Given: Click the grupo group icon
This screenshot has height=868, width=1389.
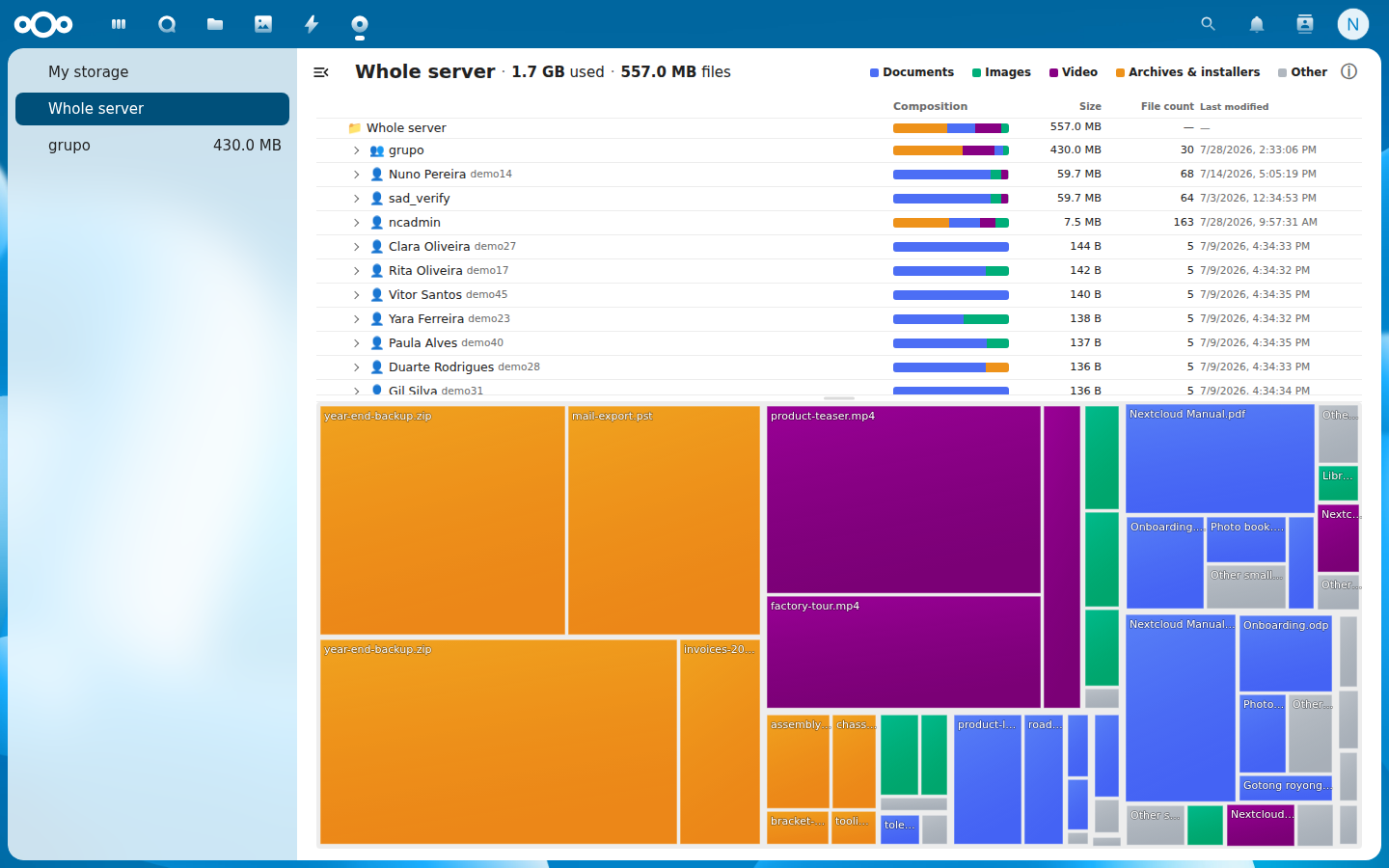Looking at the screenshot, I should click(x=377, y=150).
